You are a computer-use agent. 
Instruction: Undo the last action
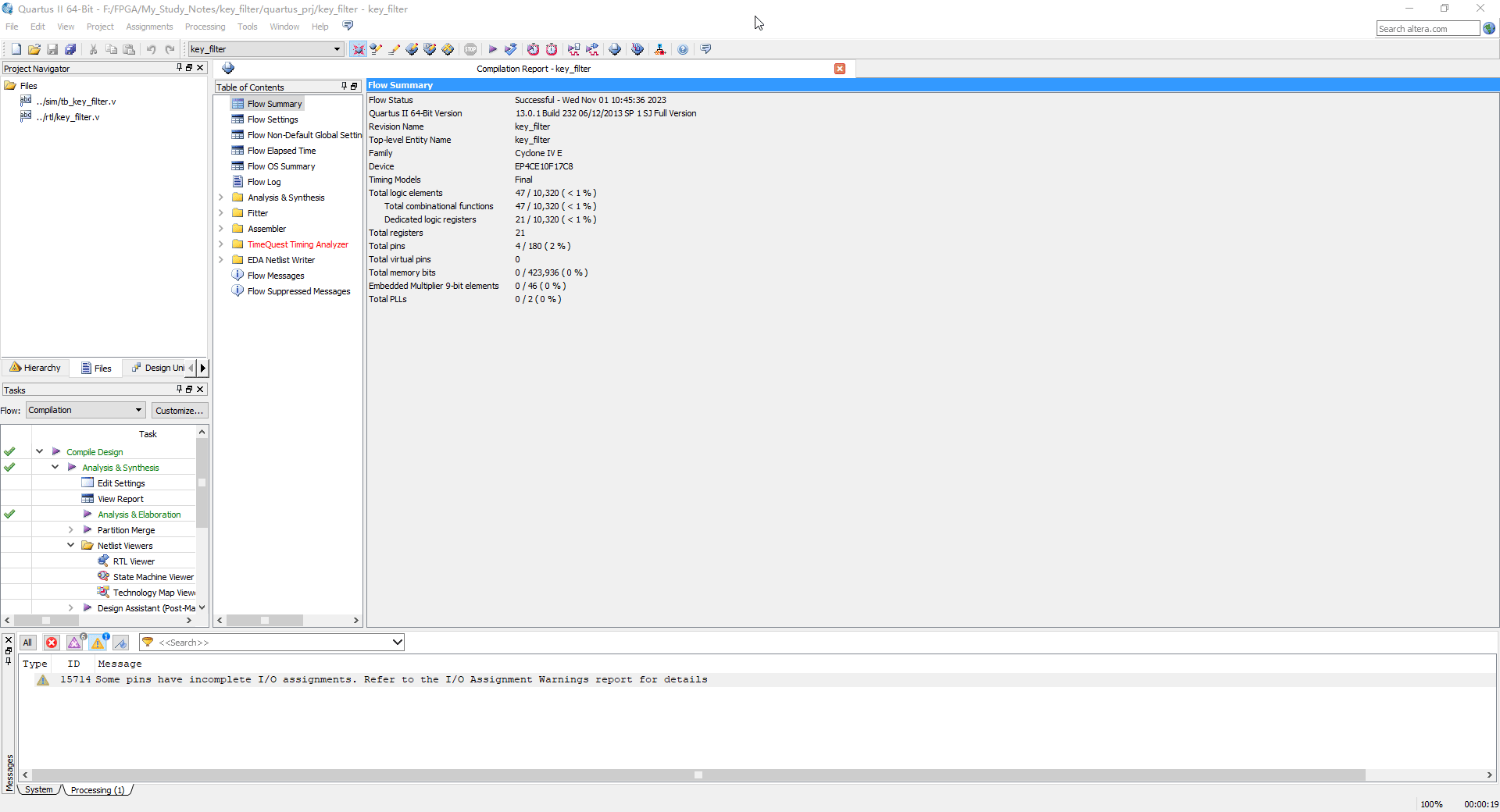151,49
